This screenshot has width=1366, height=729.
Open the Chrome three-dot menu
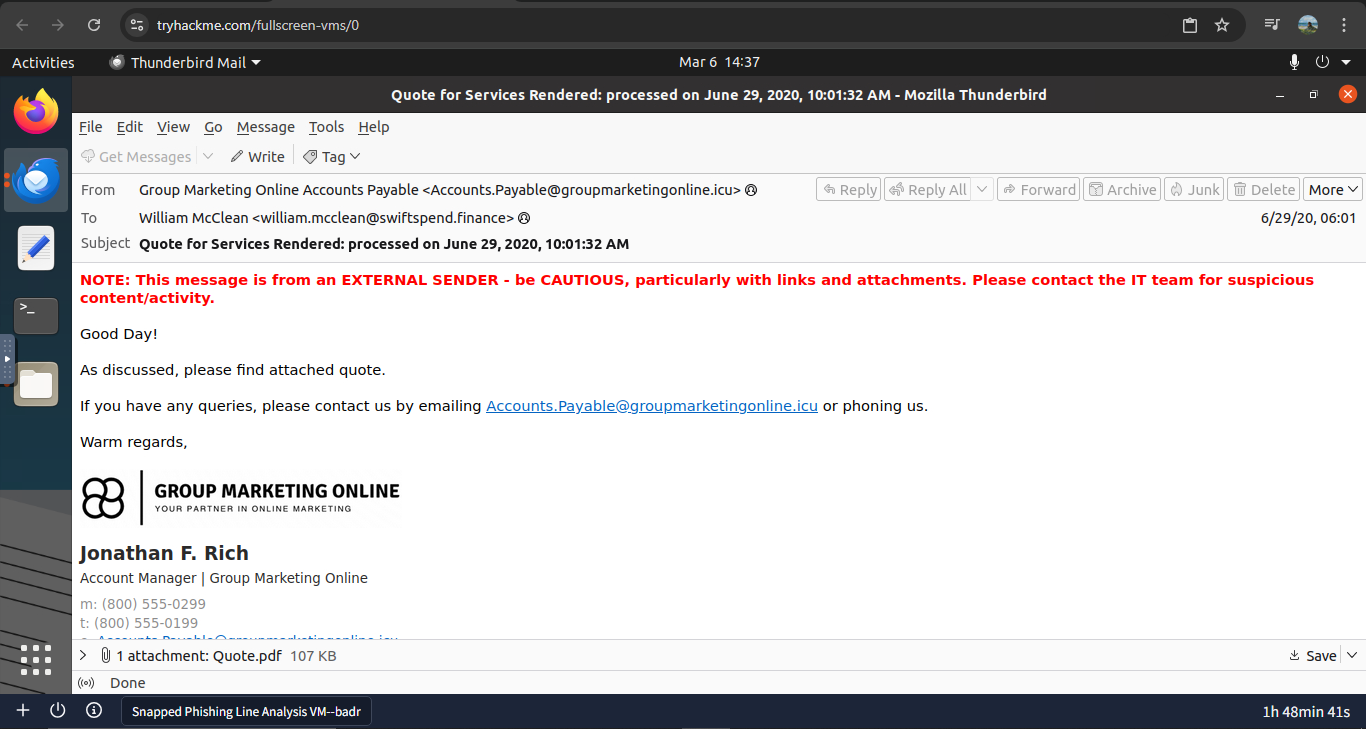click(x=1344, y=25)
